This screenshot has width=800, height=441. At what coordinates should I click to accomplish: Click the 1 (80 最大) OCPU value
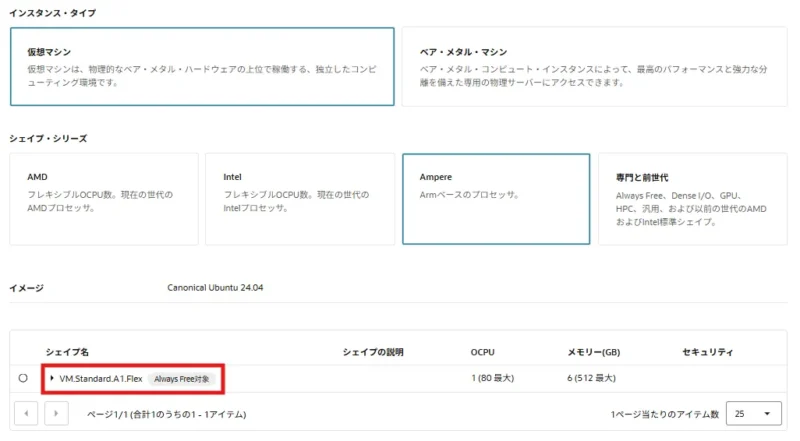coord(492,378)
